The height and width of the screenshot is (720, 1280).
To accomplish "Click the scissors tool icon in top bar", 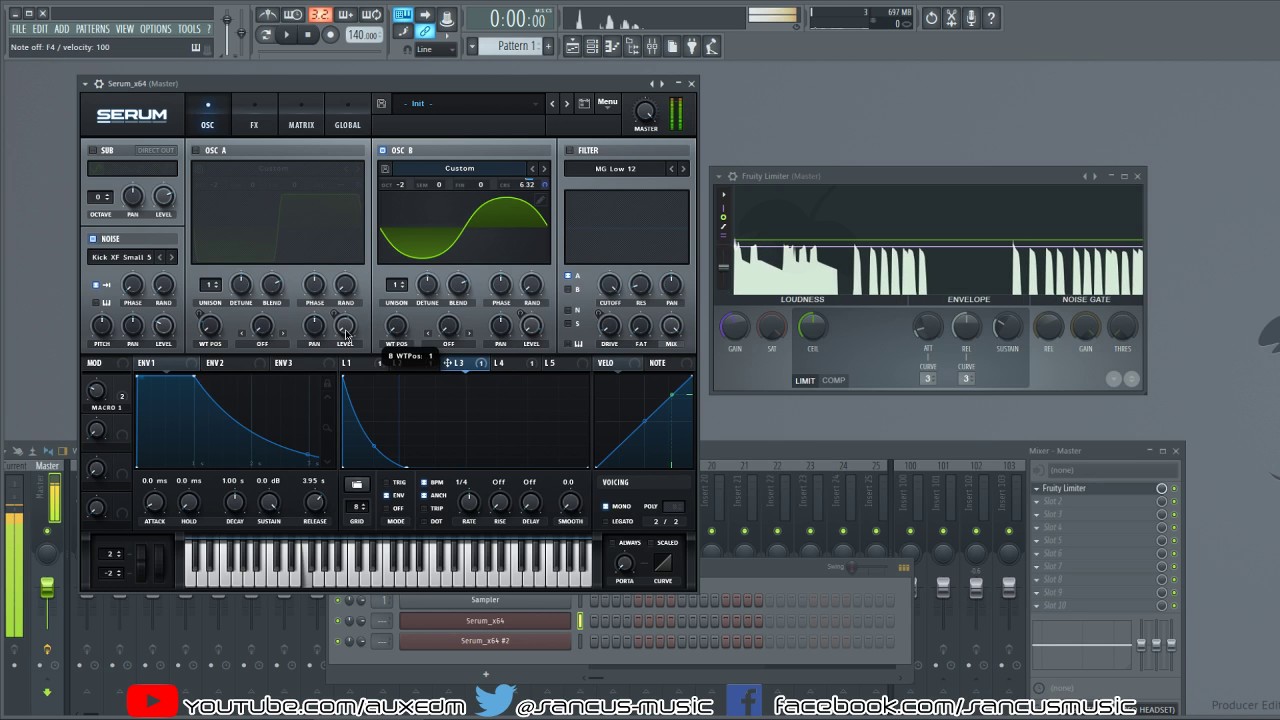I will [x=951, y=18].
